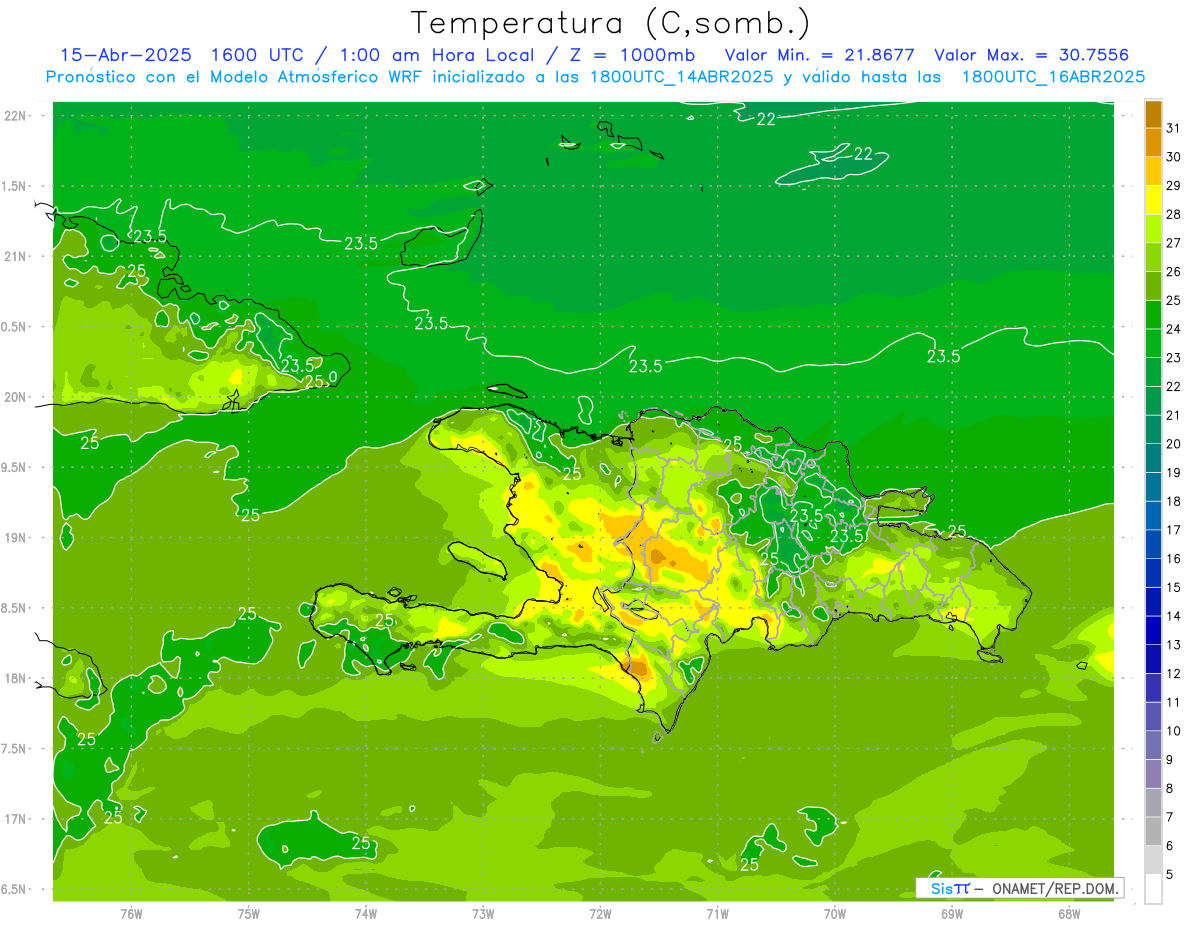Click the "71W" longitude axis label

[717, 914]
